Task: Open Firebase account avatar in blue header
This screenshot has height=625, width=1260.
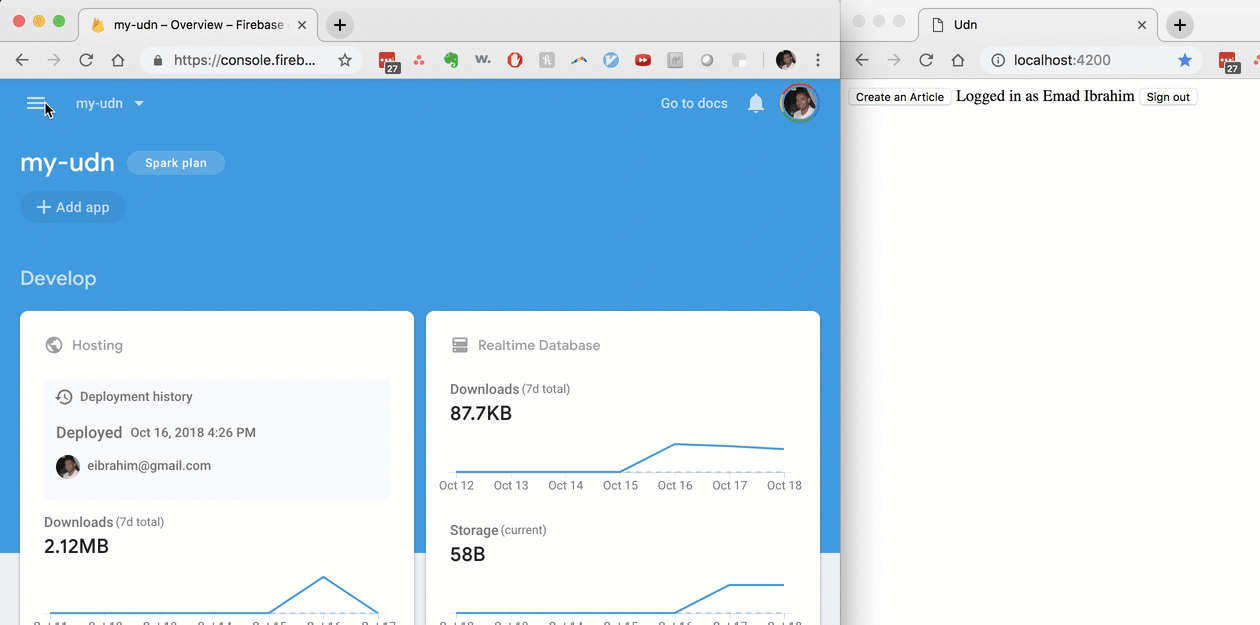Action: tap(799, 103)
